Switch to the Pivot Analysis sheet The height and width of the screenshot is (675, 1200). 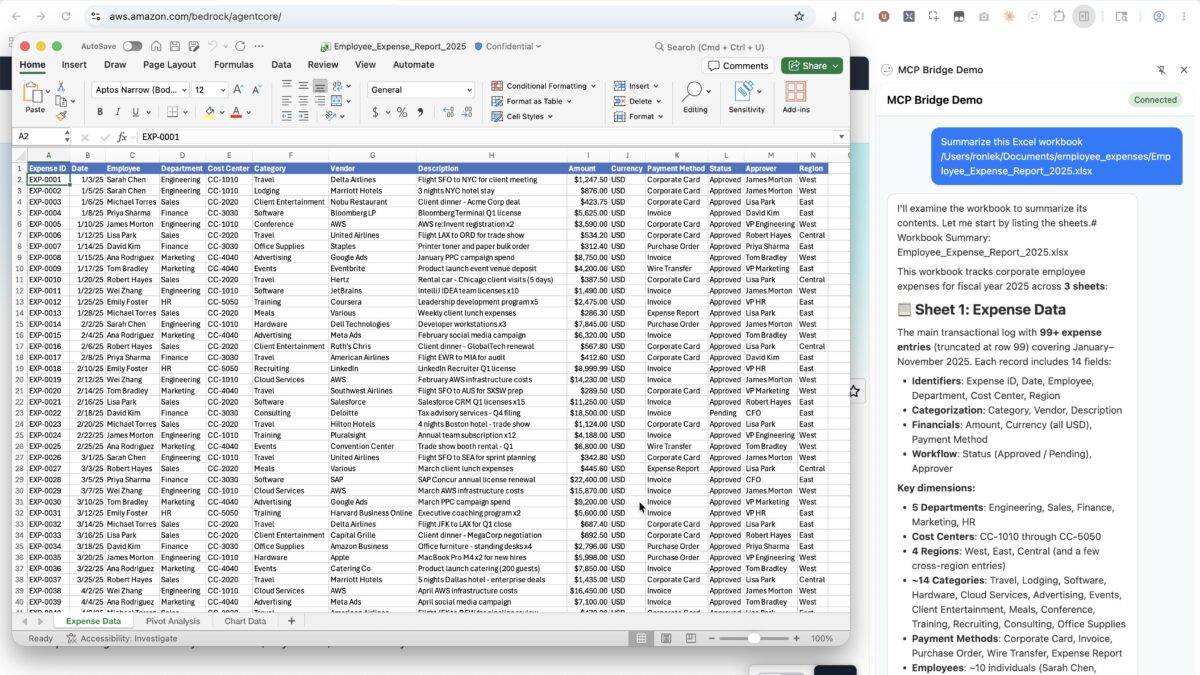tap(173, 621)
